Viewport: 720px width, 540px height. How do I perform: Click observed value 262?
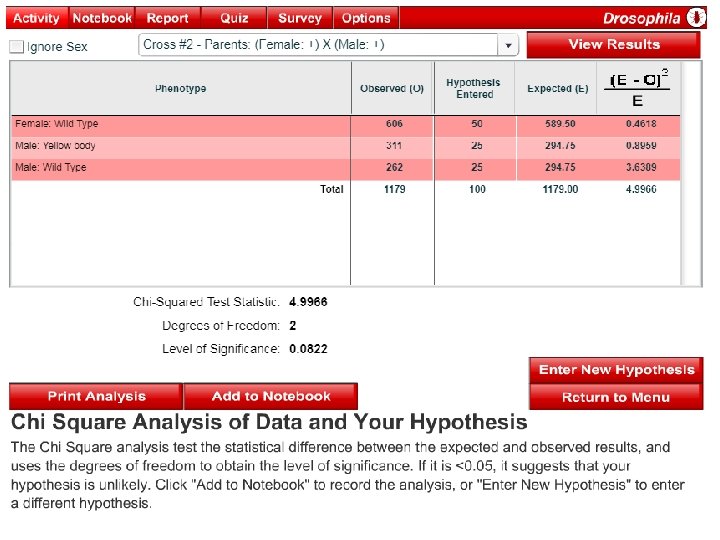pos(394,168)
